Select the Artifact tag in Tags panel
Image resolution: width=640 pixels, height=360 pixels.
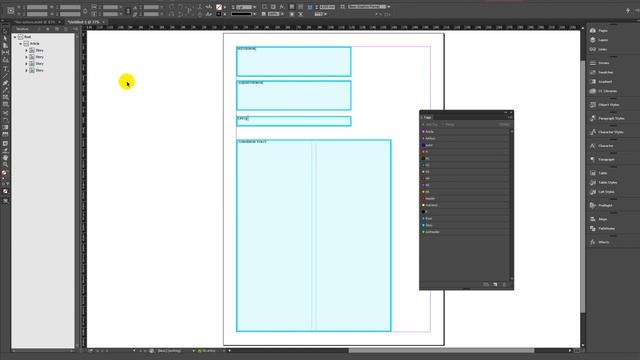pos(465,138)
